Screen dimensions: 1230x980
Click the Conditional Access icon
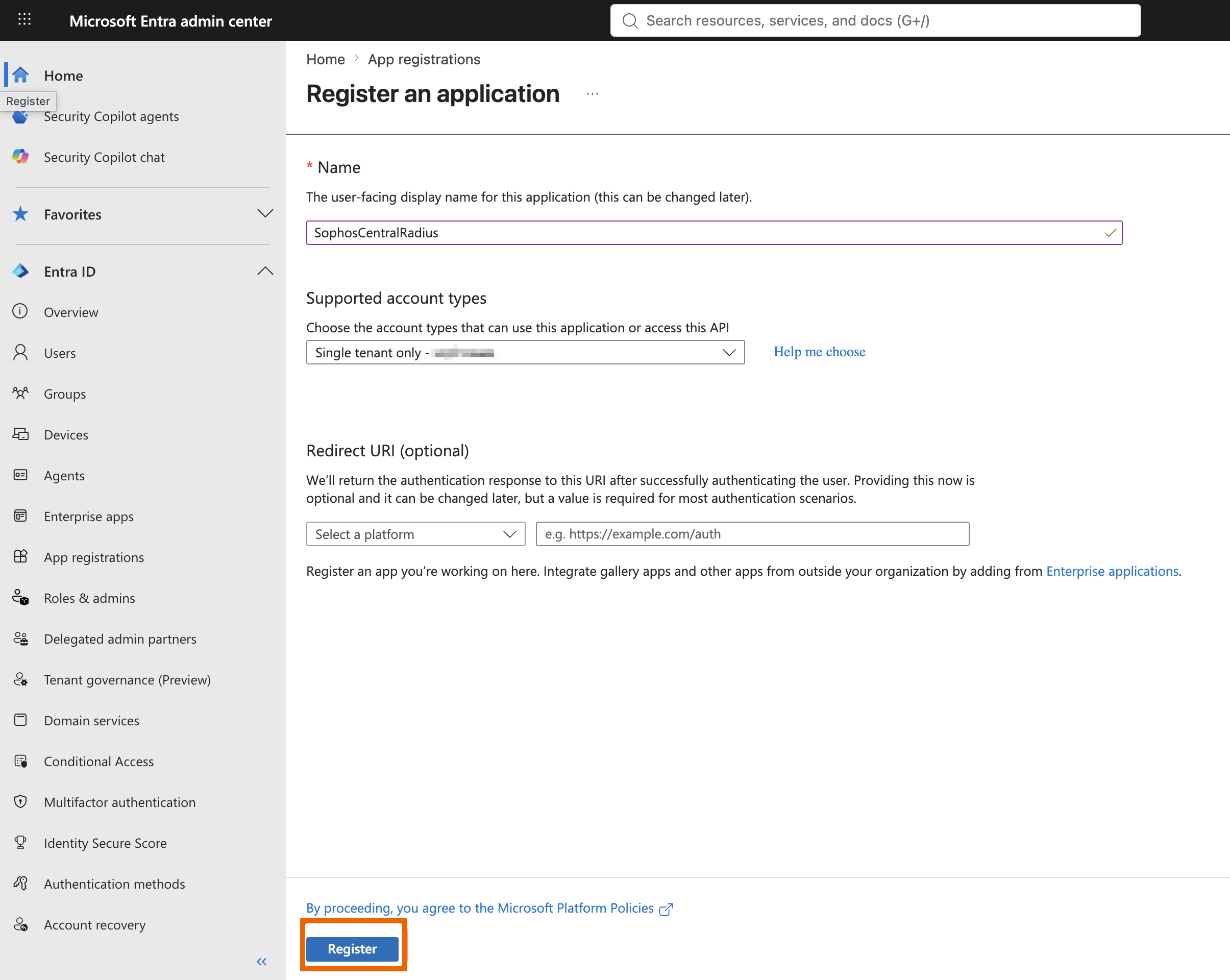[20, 761]
